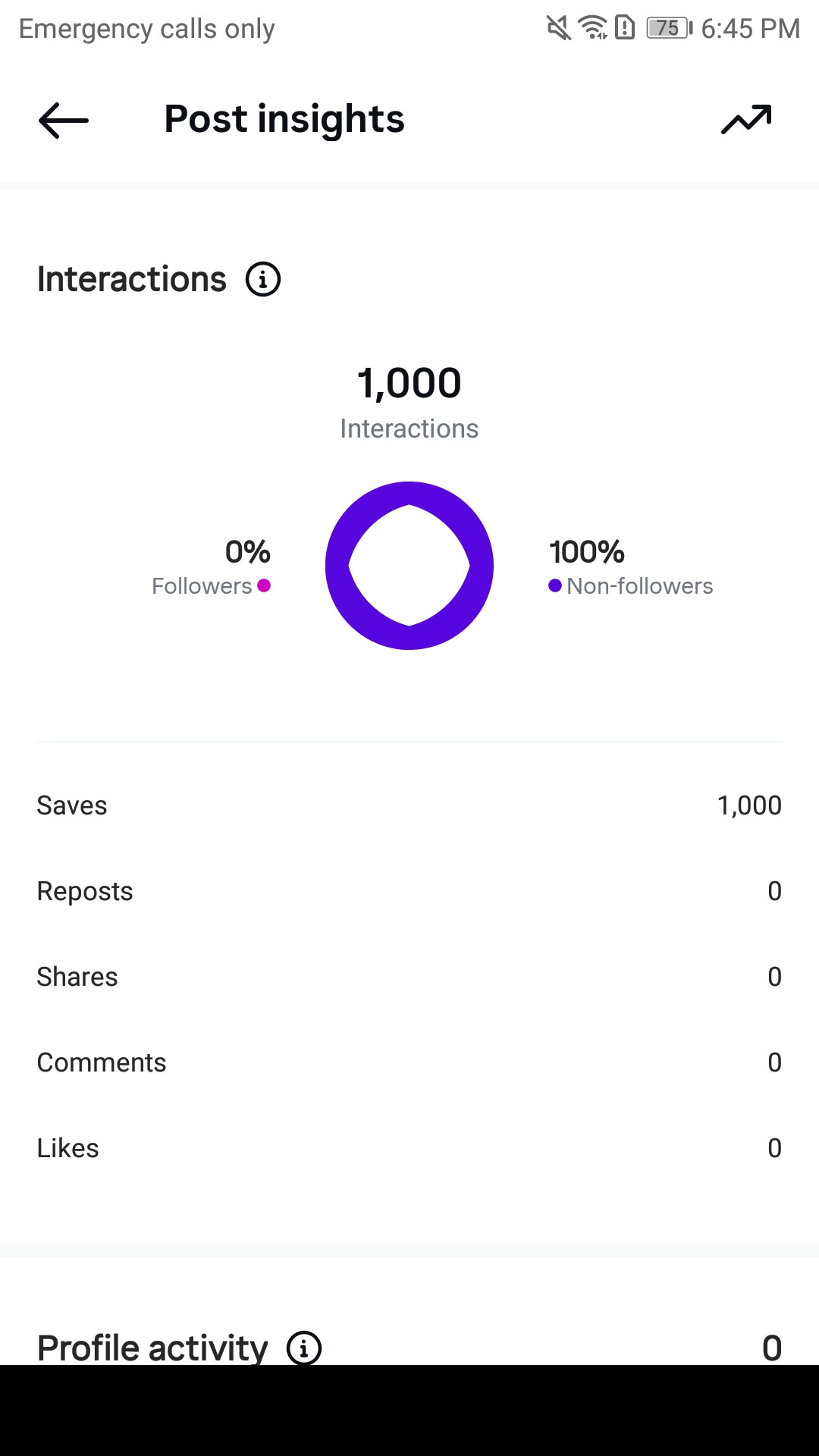Tap the Comments row
Screen dimensions: 819x1456
pos(409,1062)
